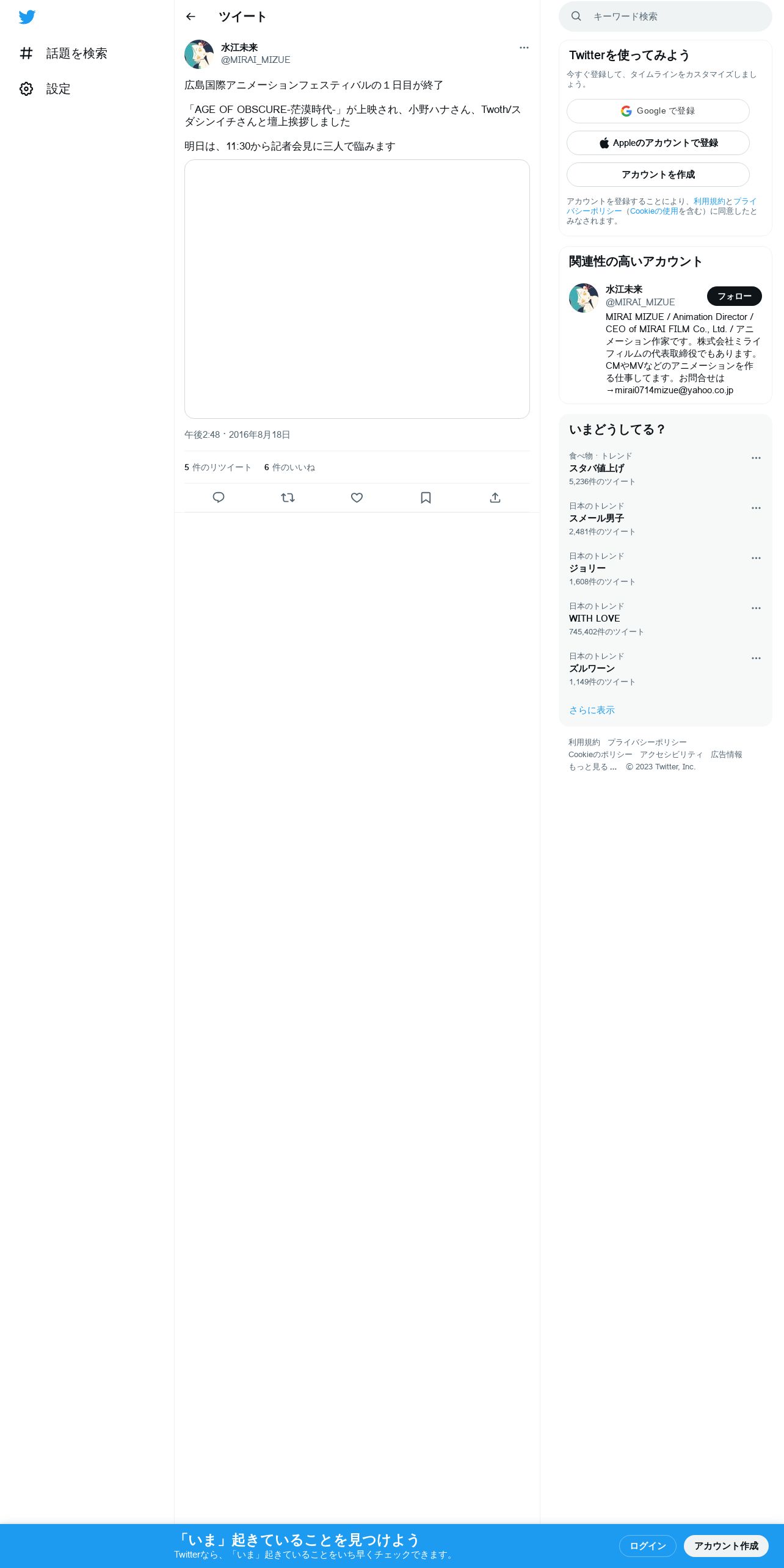784x1568 pixels.
Task: Open more options for ジョリー trend
Action: (756, 558)
